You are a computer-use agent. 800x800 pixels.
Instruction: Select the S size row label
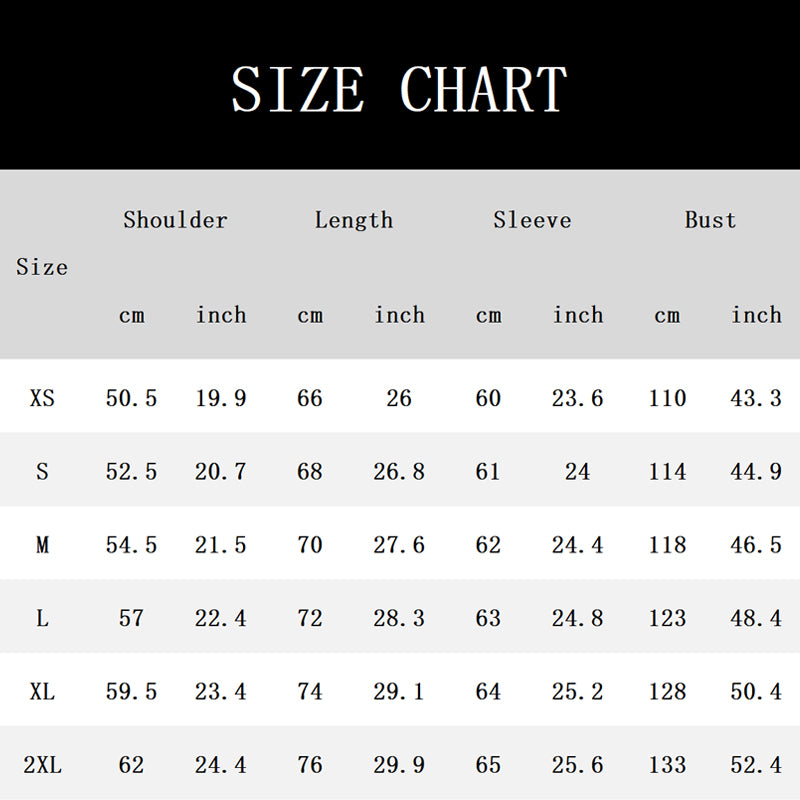42,471
